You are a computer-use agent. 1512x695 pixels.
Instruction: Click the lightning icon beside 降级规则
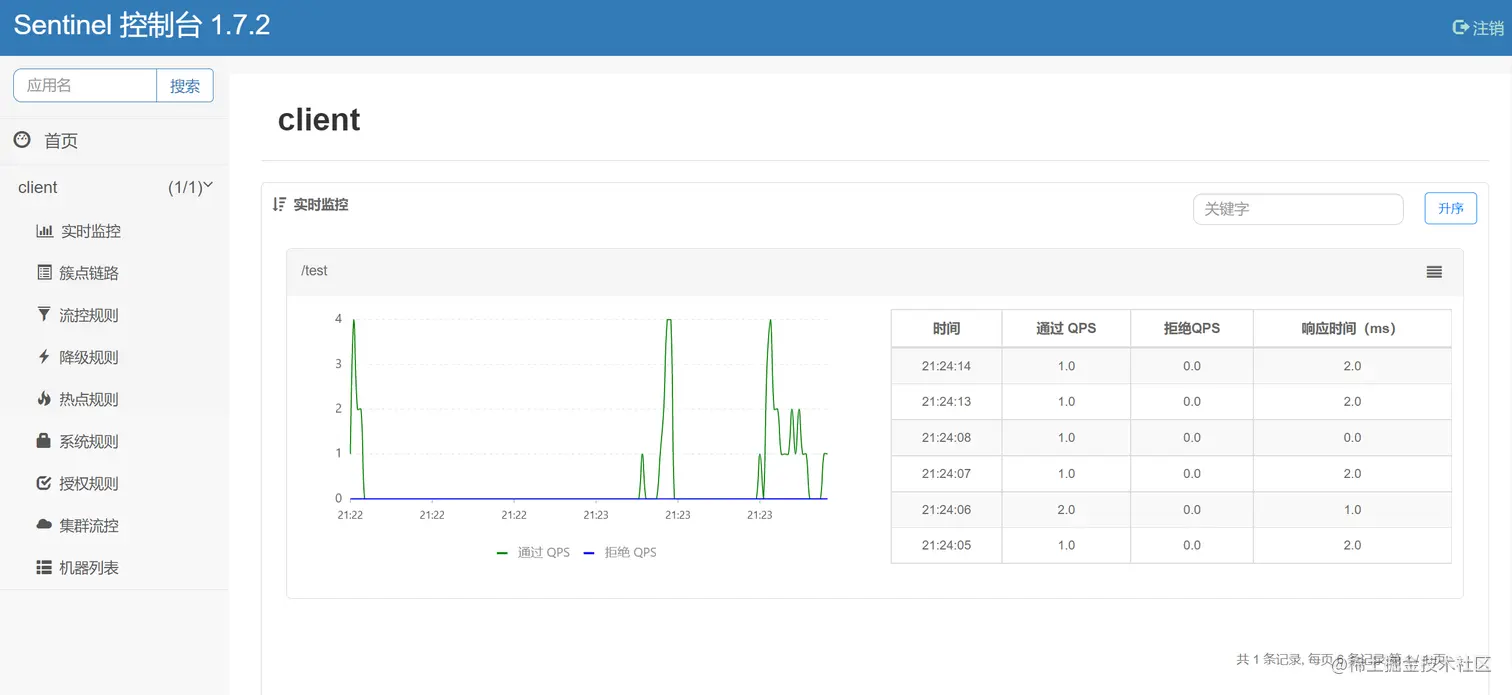tap(44, 356)
